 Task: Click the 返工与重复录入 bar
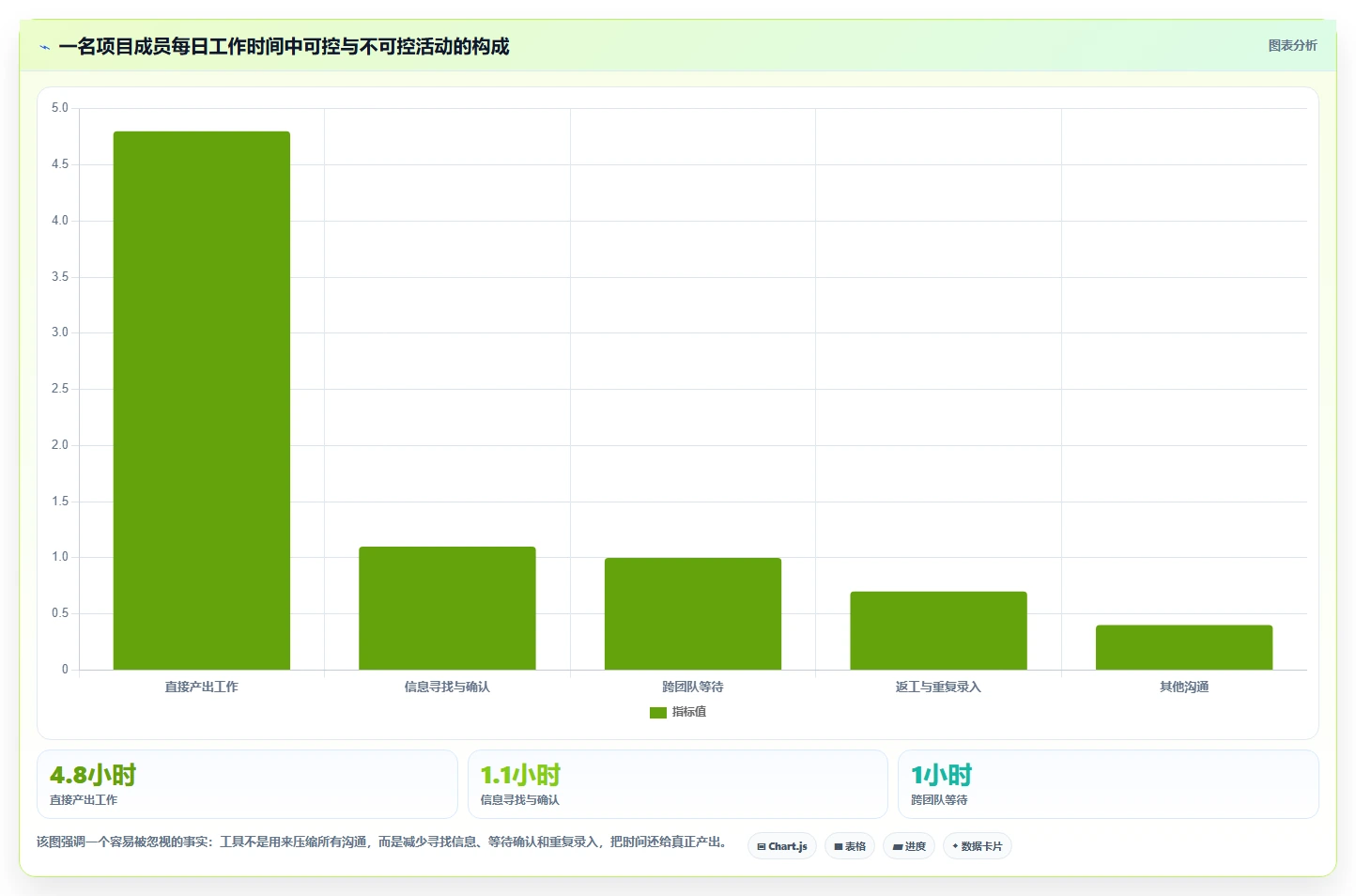[938, 630]
